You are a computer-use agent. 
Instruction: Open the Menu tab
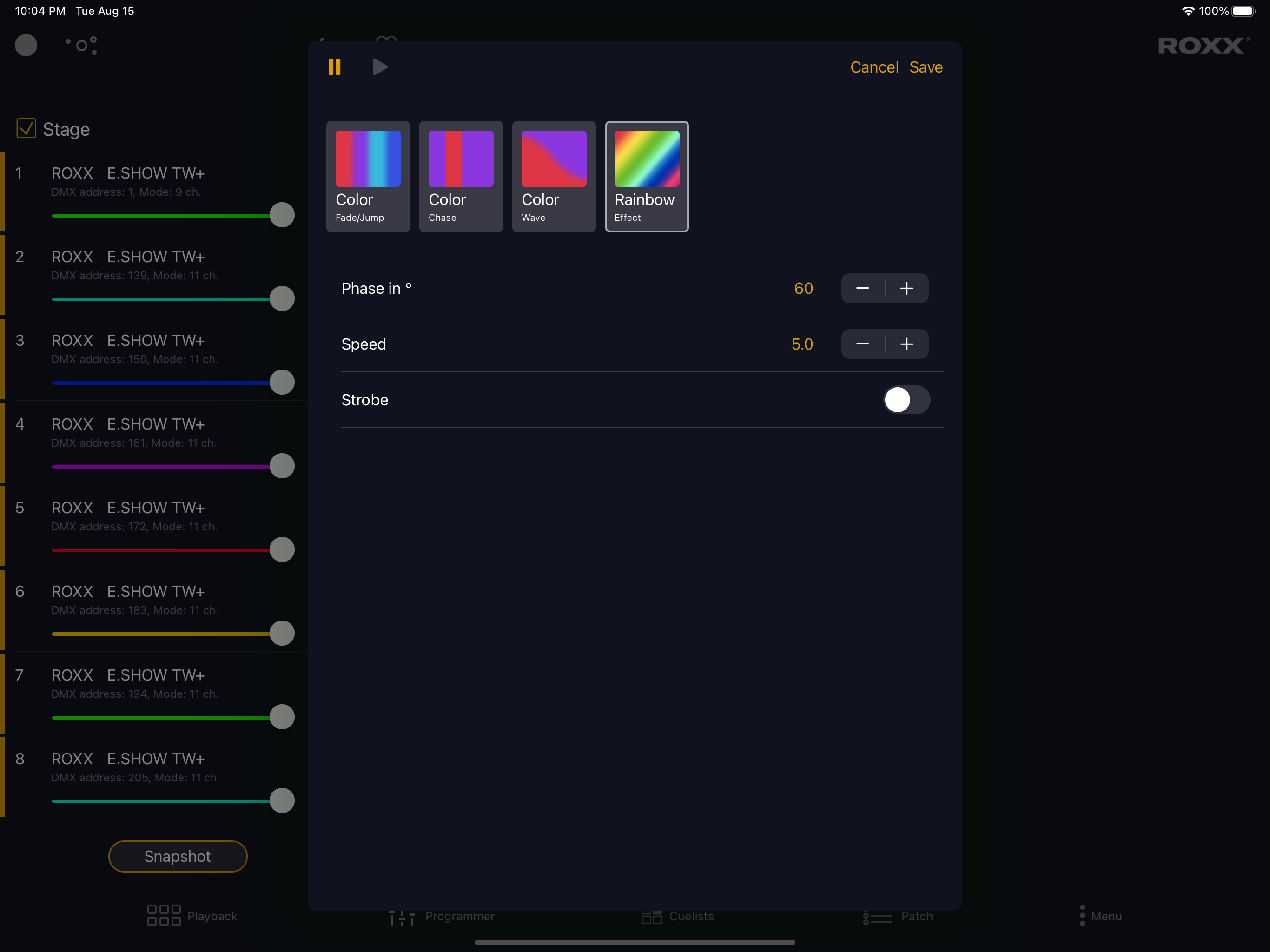click(1100, 916)
